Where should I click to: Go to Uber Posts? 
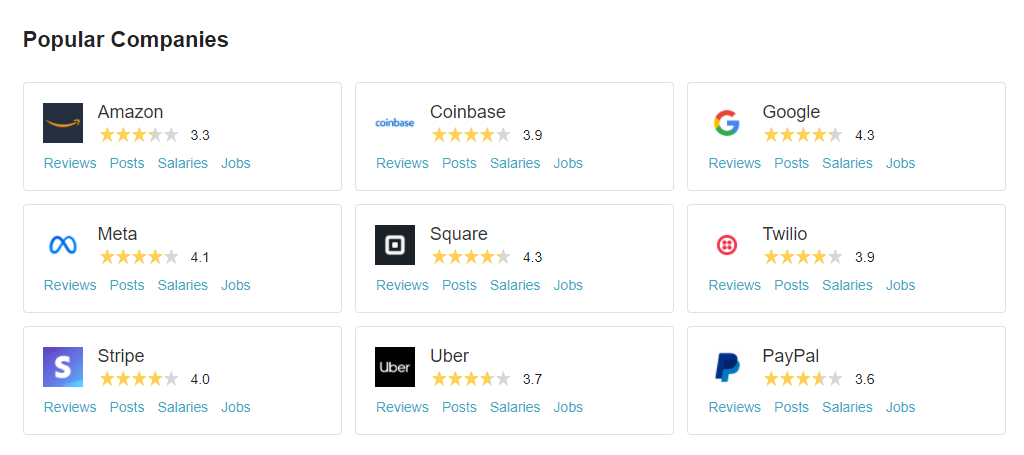459,407
